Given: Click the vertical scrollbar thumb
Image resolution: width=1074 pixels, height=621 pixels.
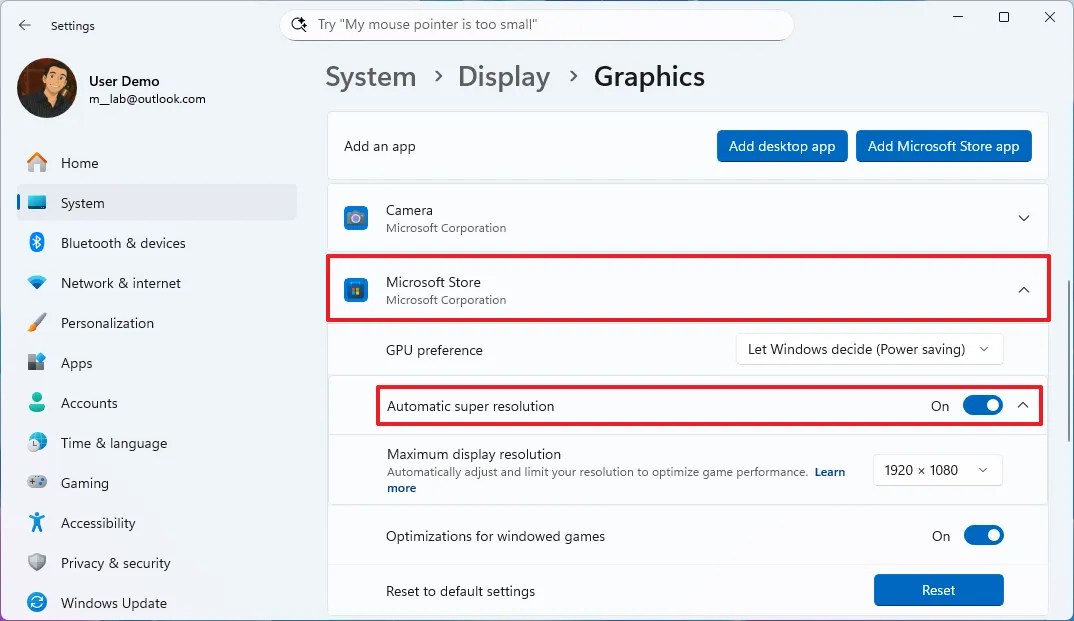Looking at the screenshot, I should coord(1069,361).
